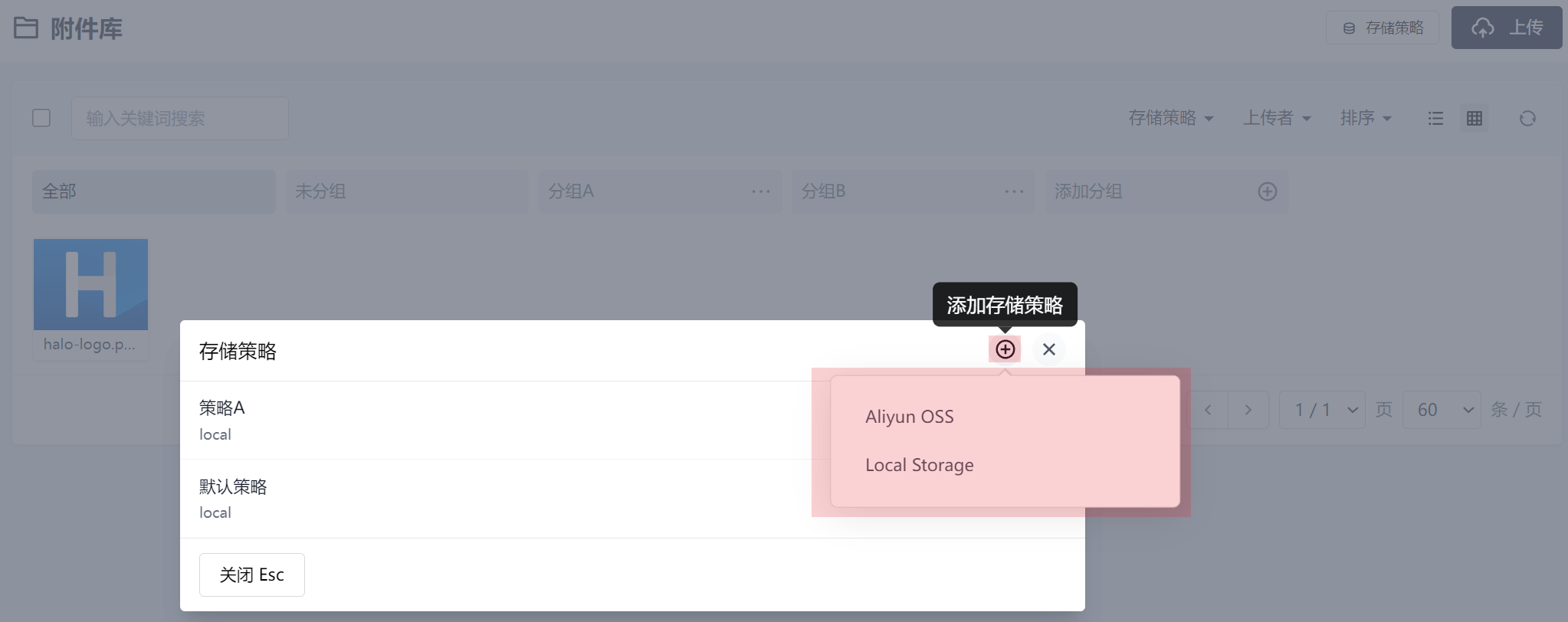The height and width of the screenshot is (622, 1568).
Task: Toggle the select-all attachments checkbox
Action: (41, 118)
